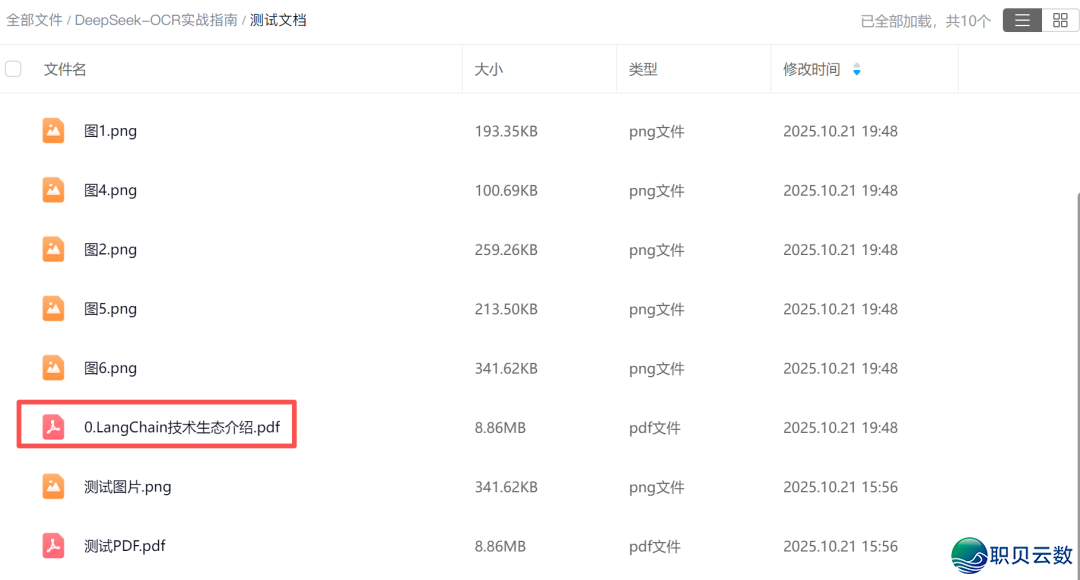The image size is (1080, 580).
Task: Toggle ascending sort on 修改时间 column
Action: (857, 63)
